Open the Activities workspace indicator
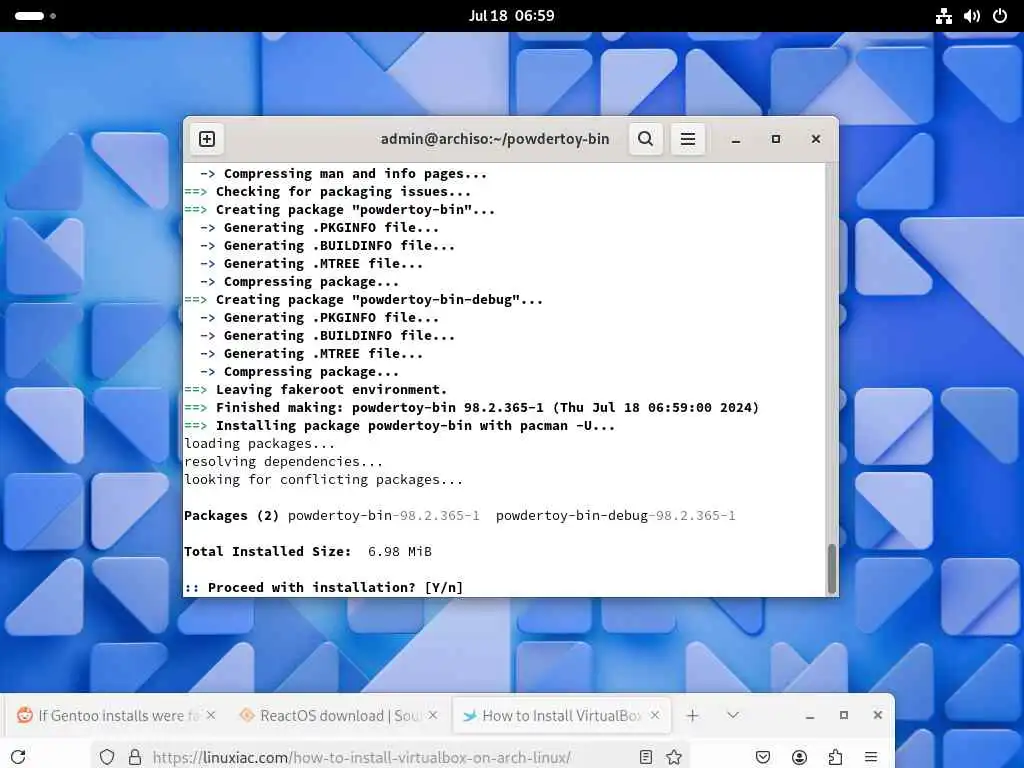This screenshot has width=1024, height=768. pos(35,16)
